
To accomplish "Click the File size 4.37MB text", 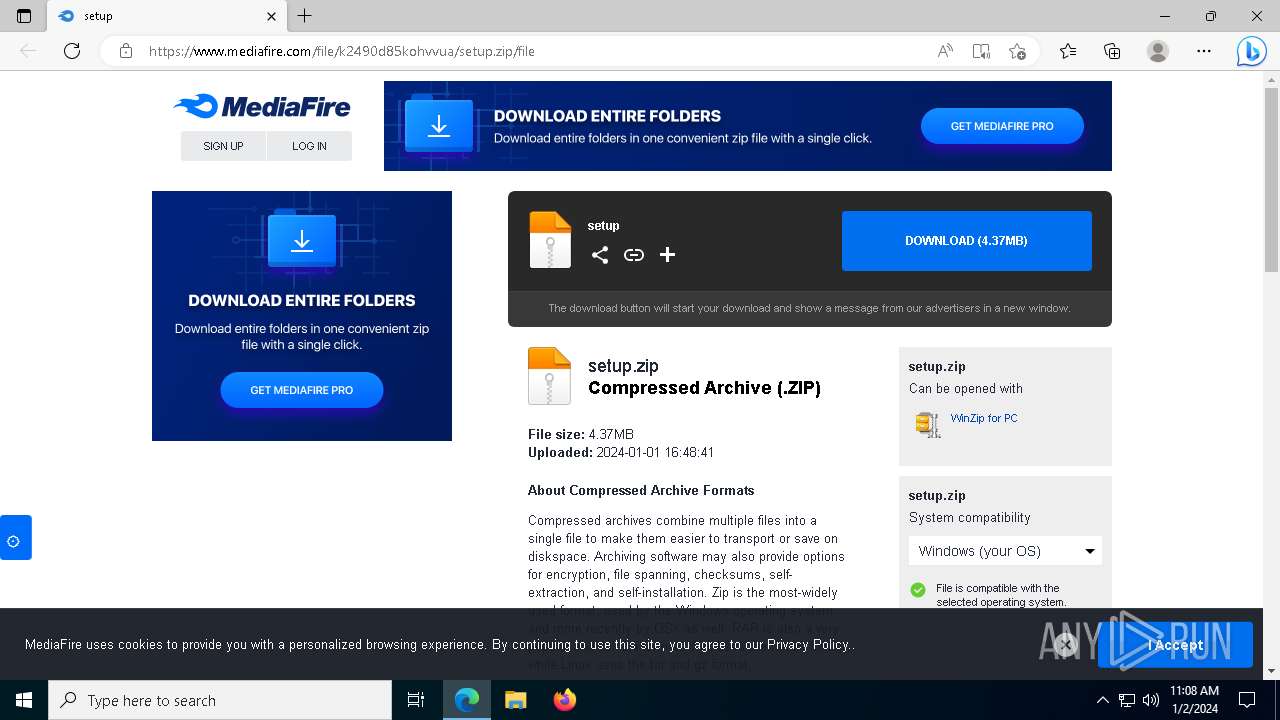I will point(581,434).
